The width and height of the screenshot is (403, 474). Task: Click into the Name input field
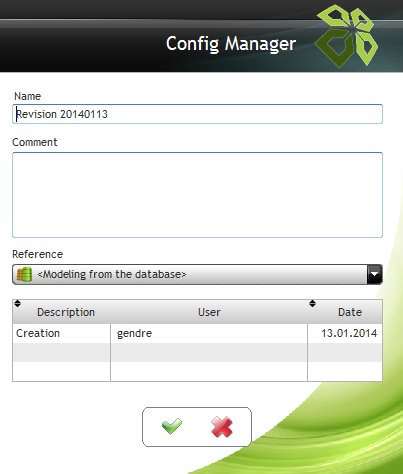(197, 114)
